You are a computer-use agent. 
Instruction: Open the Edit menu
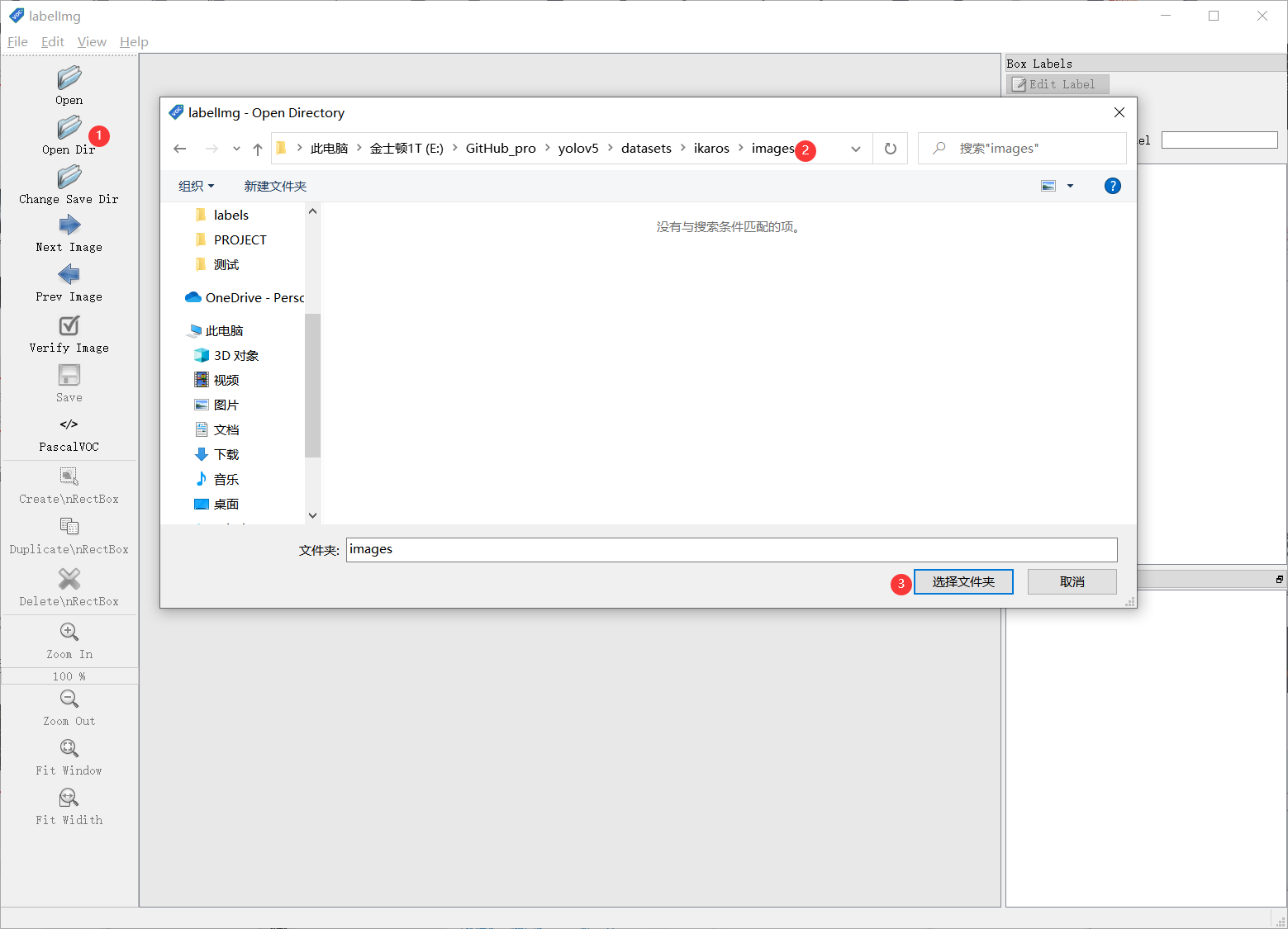[x=53, y=42]
